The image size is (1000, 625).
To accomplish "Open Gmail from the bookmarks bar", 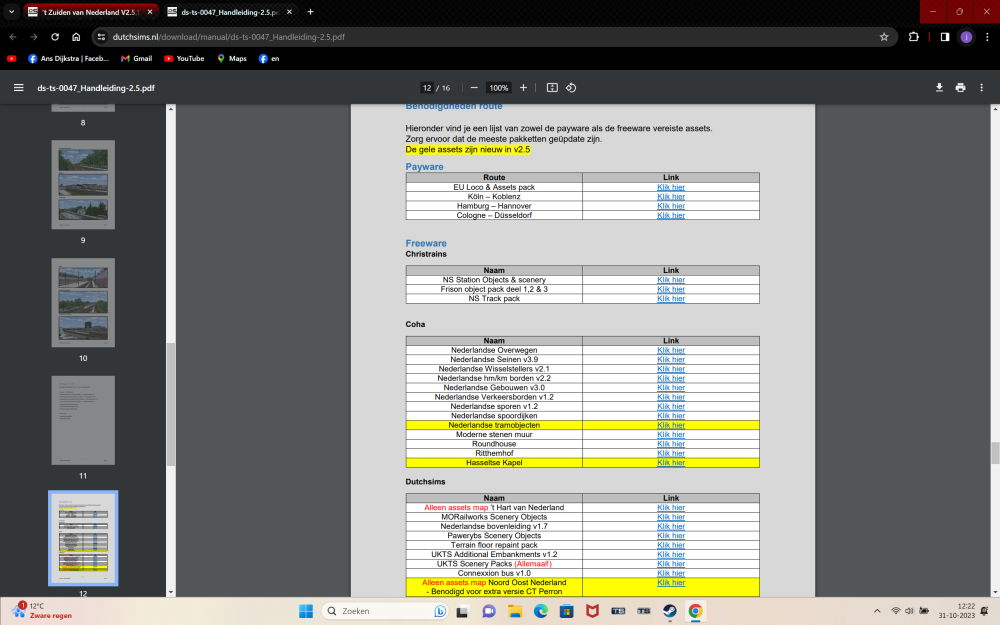I will pyautogui.click(x=134, y=57).
